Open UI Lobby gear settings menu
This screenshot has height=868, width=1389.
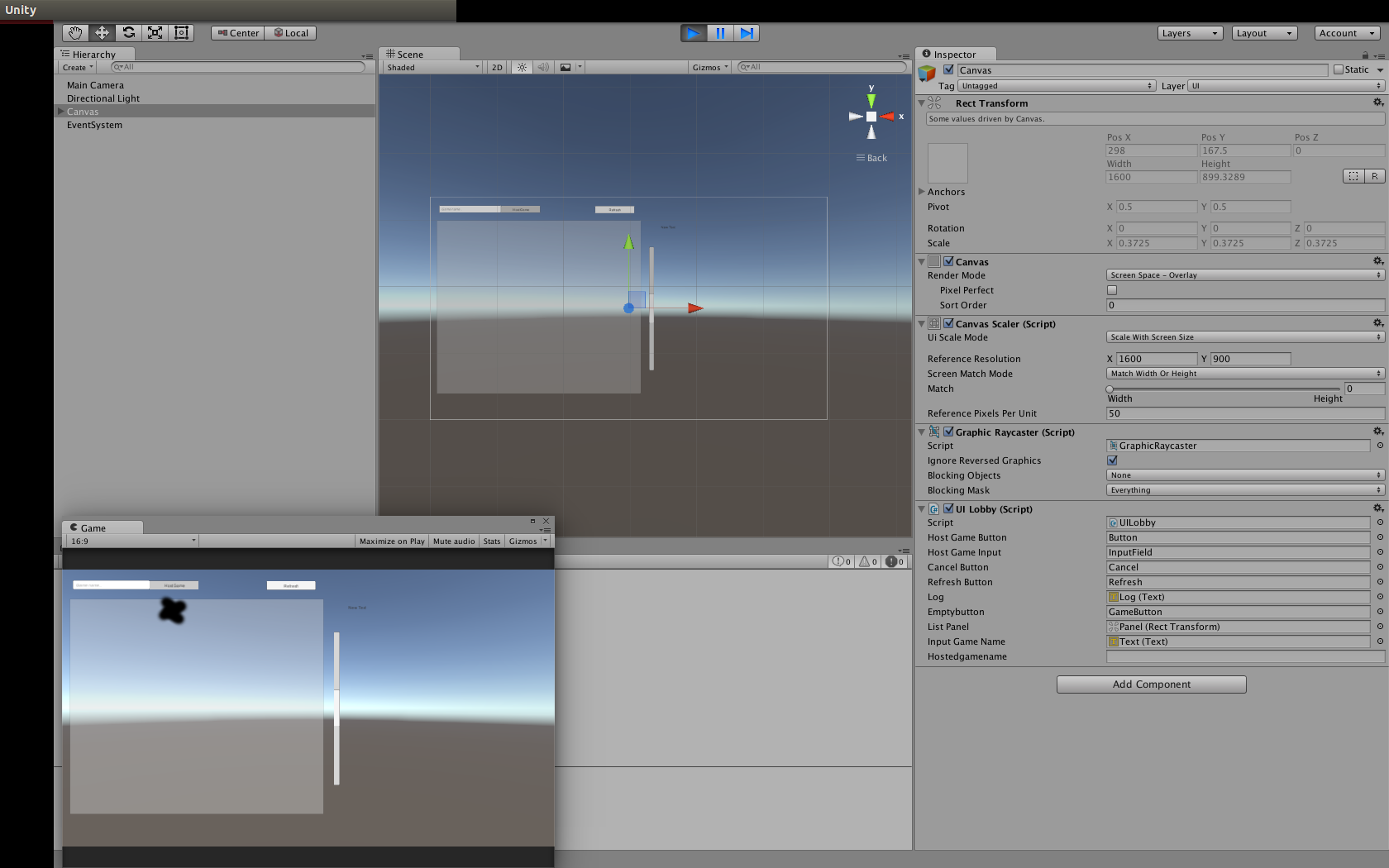point(1378,508)
